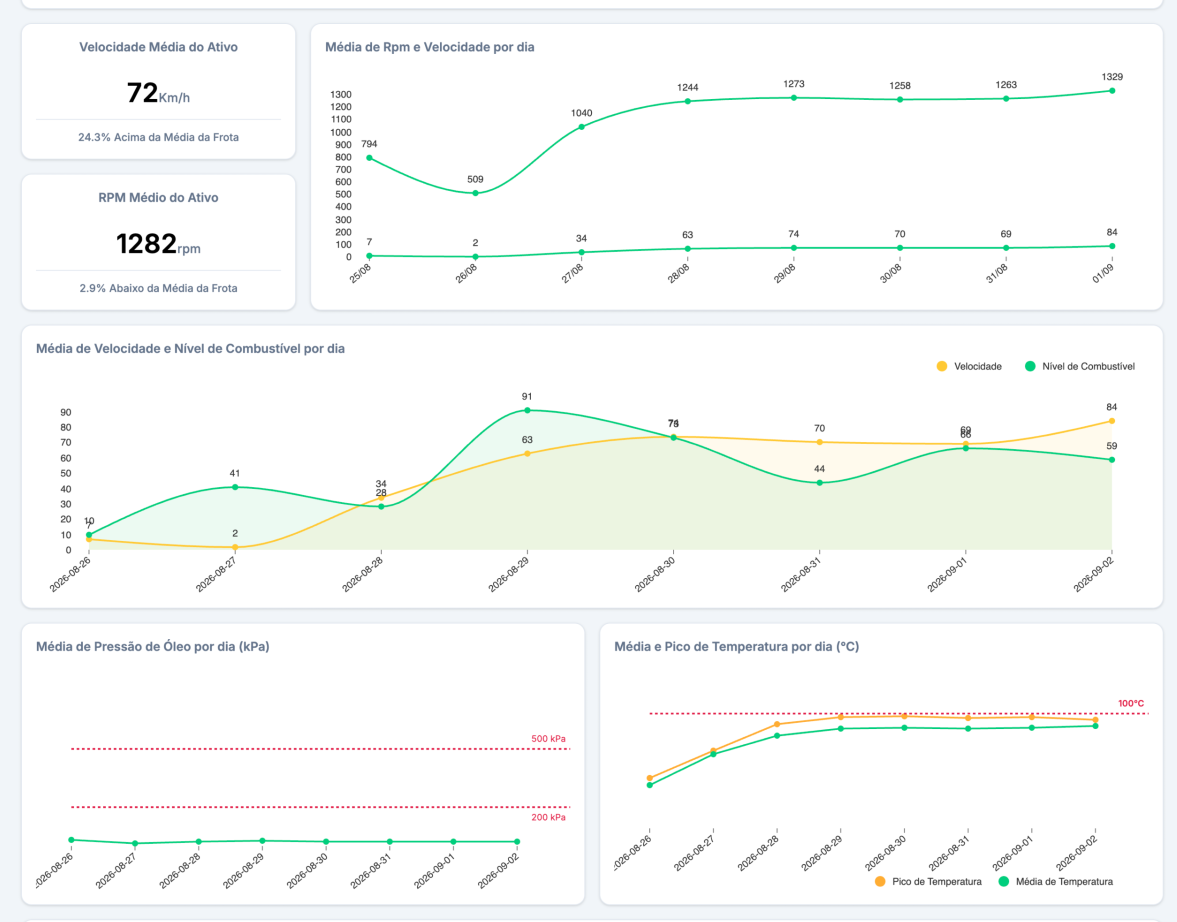Click the 29/08 axis label

pos(785,273)
